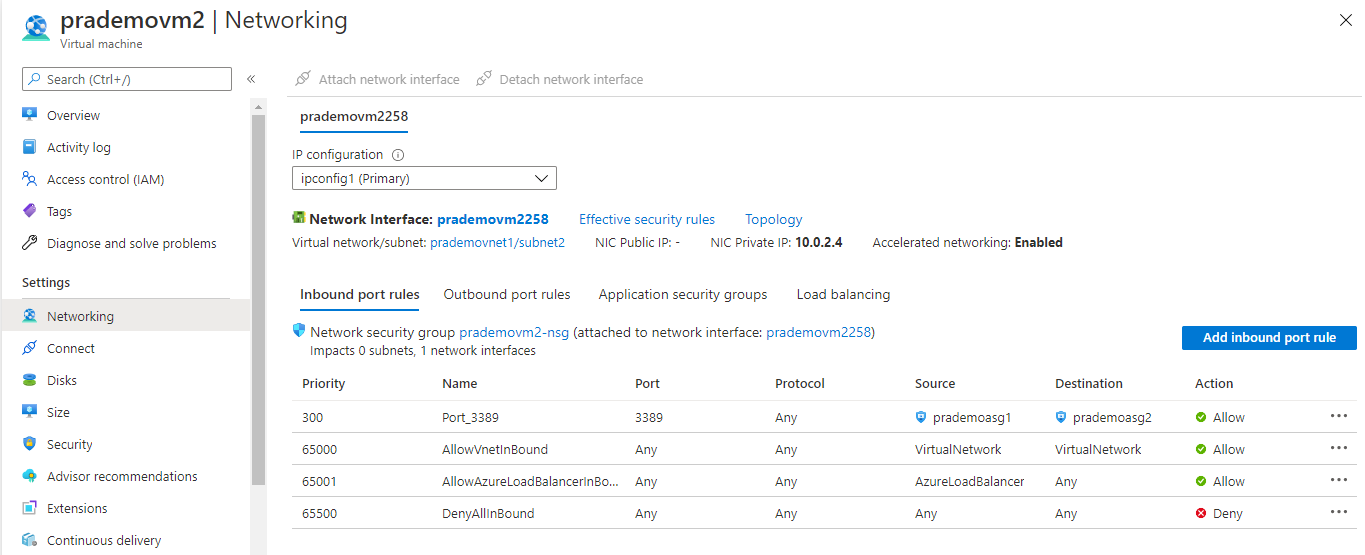
Task: Click the IP configuration info icon
Action: coord(398,155)
